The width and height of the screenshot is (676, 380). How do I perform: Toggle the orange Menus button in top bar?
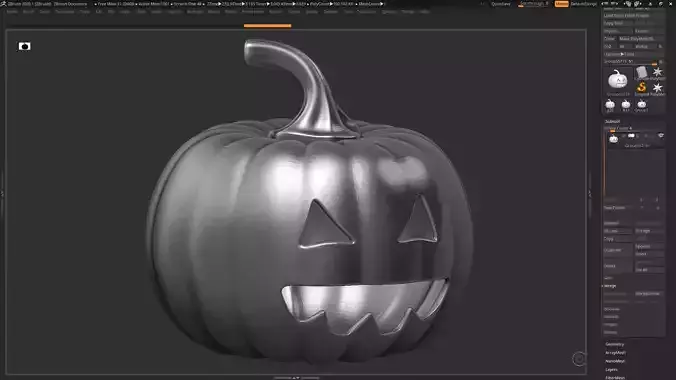[x=561, y=4]
